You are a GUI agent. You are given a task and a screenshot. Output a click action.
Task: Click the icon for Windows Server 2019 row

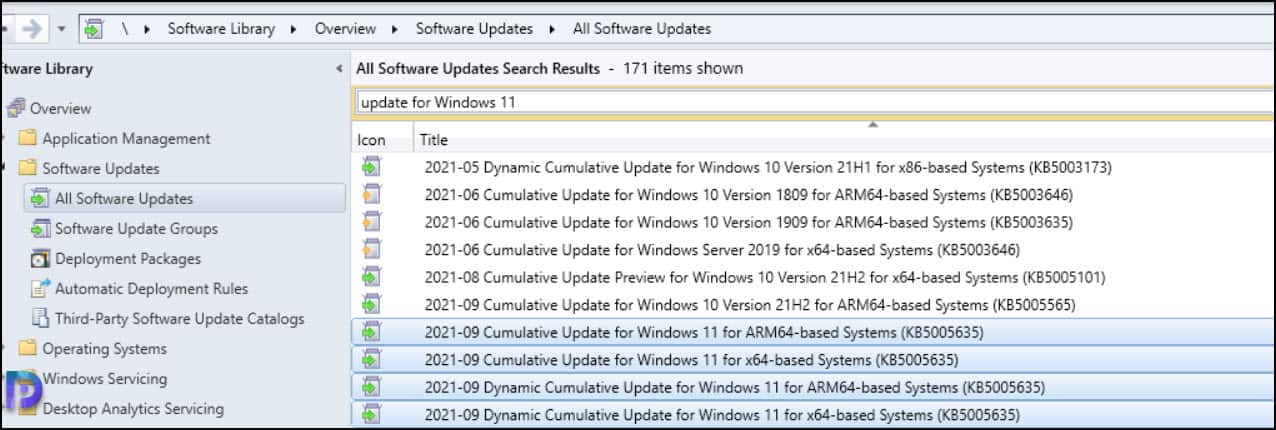(371, 249)
